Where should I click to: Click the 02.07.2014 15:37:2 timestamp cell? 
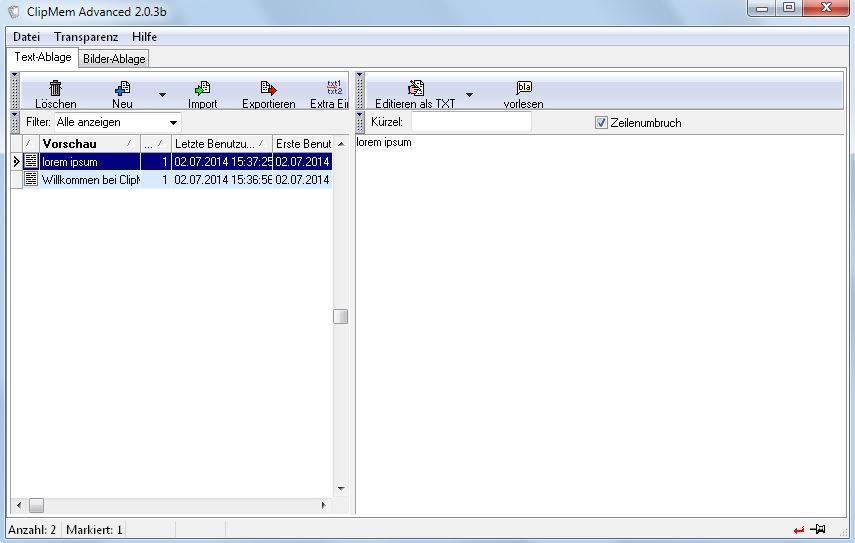[x=222, y=162]
